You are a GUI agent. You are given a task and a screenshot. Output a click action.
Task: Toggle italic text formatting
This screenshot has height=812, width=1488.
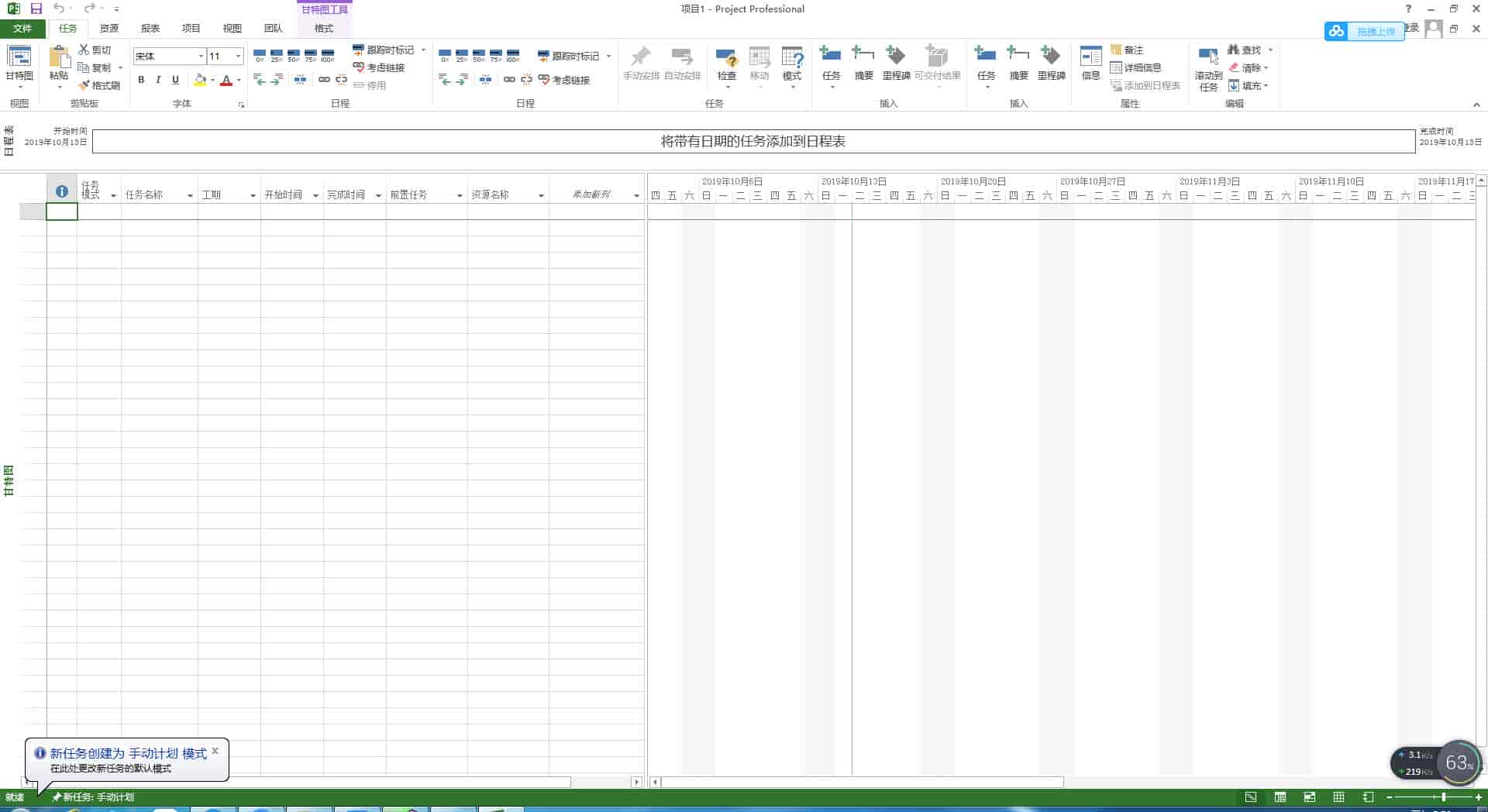(158, 80)
